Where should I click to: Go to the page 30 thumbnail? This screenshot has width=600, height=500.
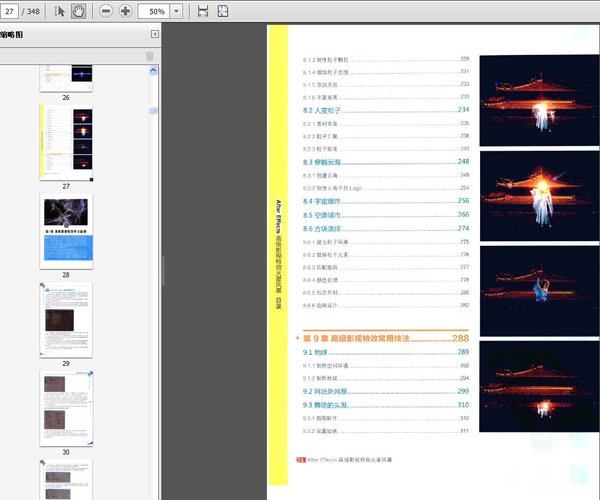tap(66, 408)
